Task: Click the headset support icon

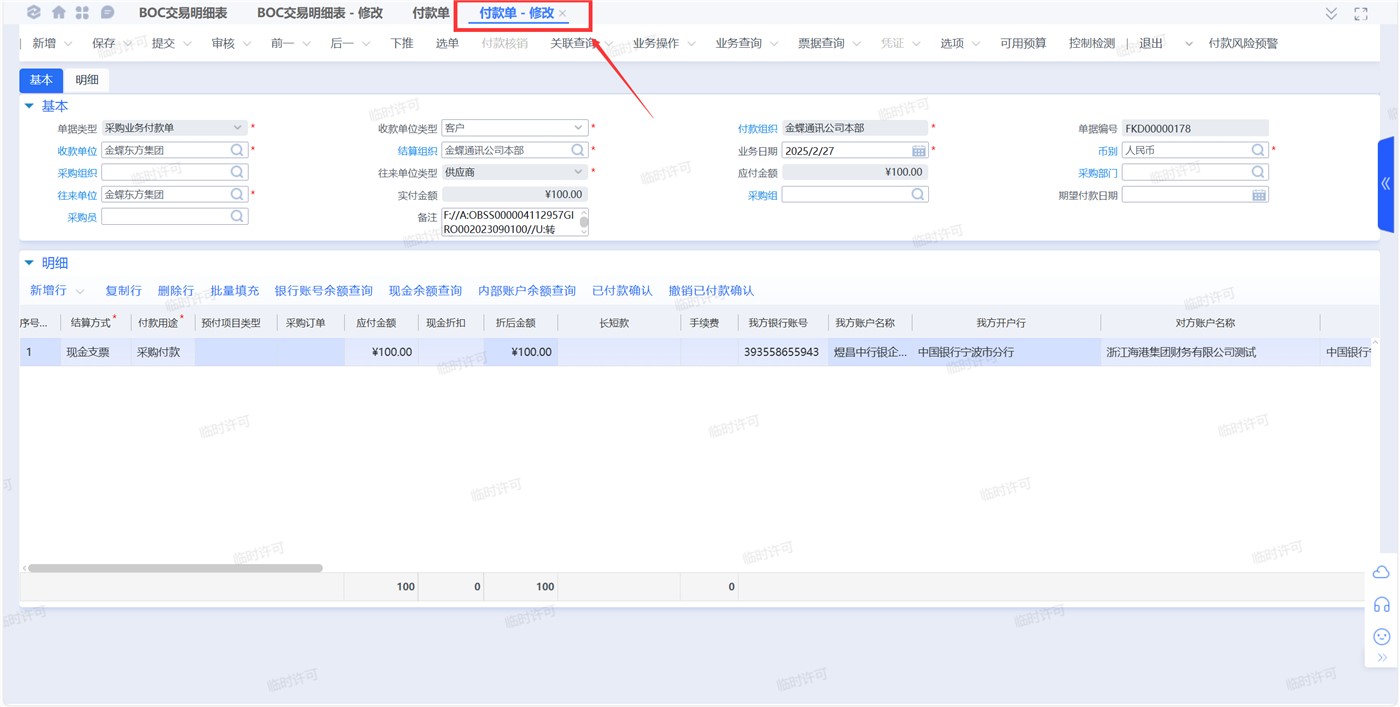Action: [1382, 604]
